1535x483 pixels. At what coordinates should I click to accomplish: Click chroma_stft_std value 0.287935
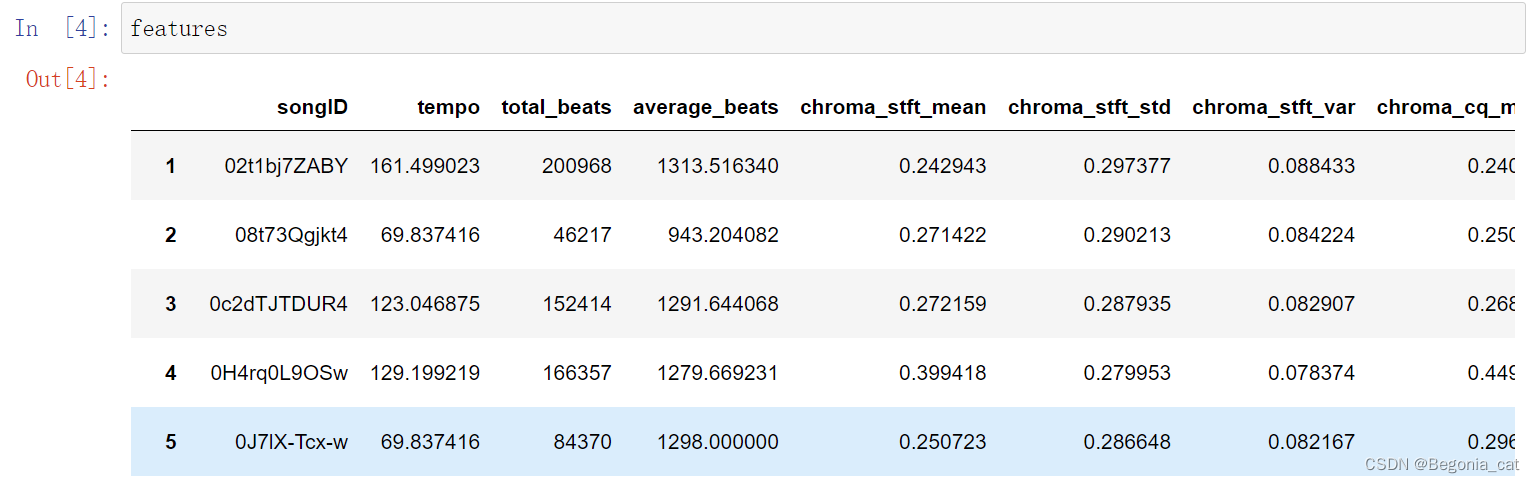[1127, 304]
